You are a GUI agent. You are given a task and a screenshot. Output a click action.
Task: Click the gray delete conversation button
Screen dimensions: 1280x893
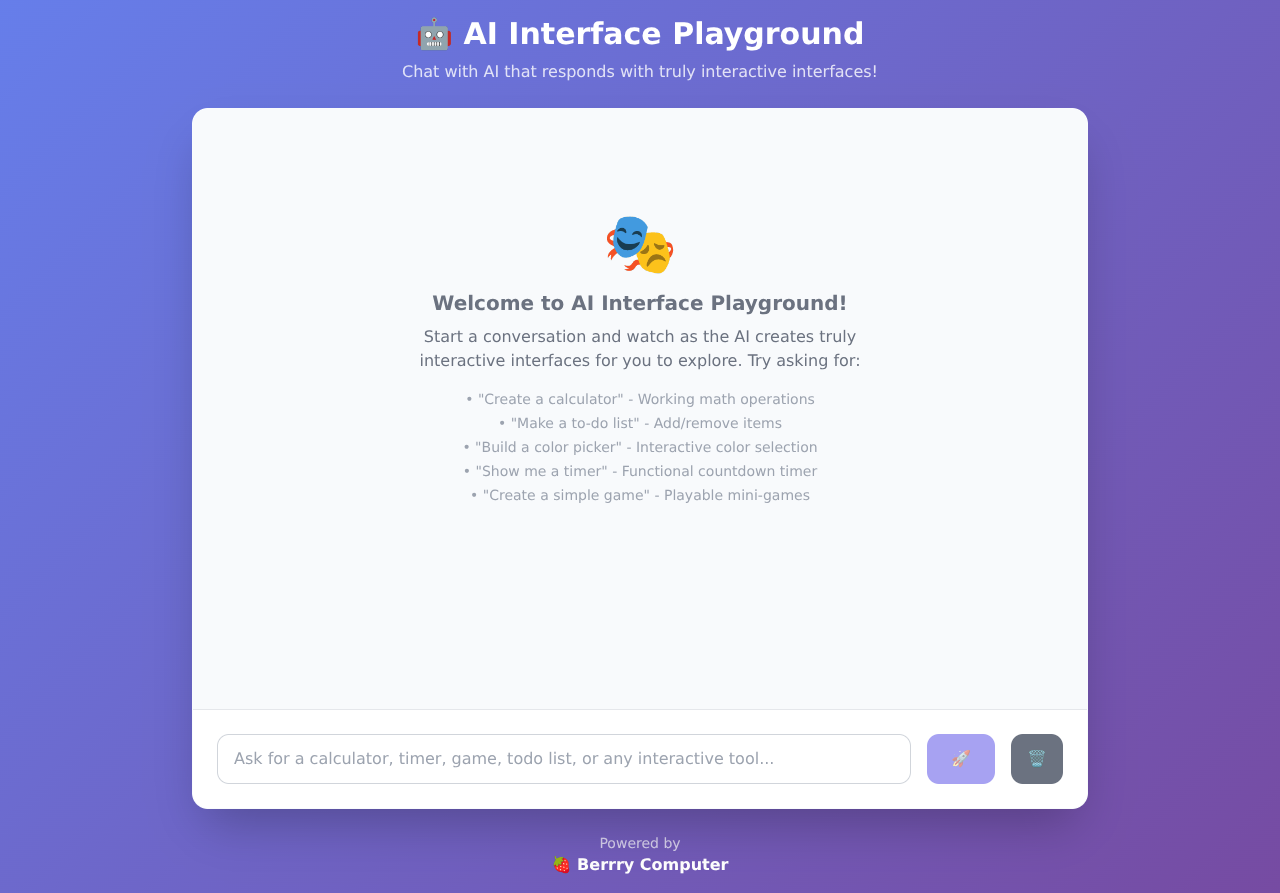[x=1036, y=758]
